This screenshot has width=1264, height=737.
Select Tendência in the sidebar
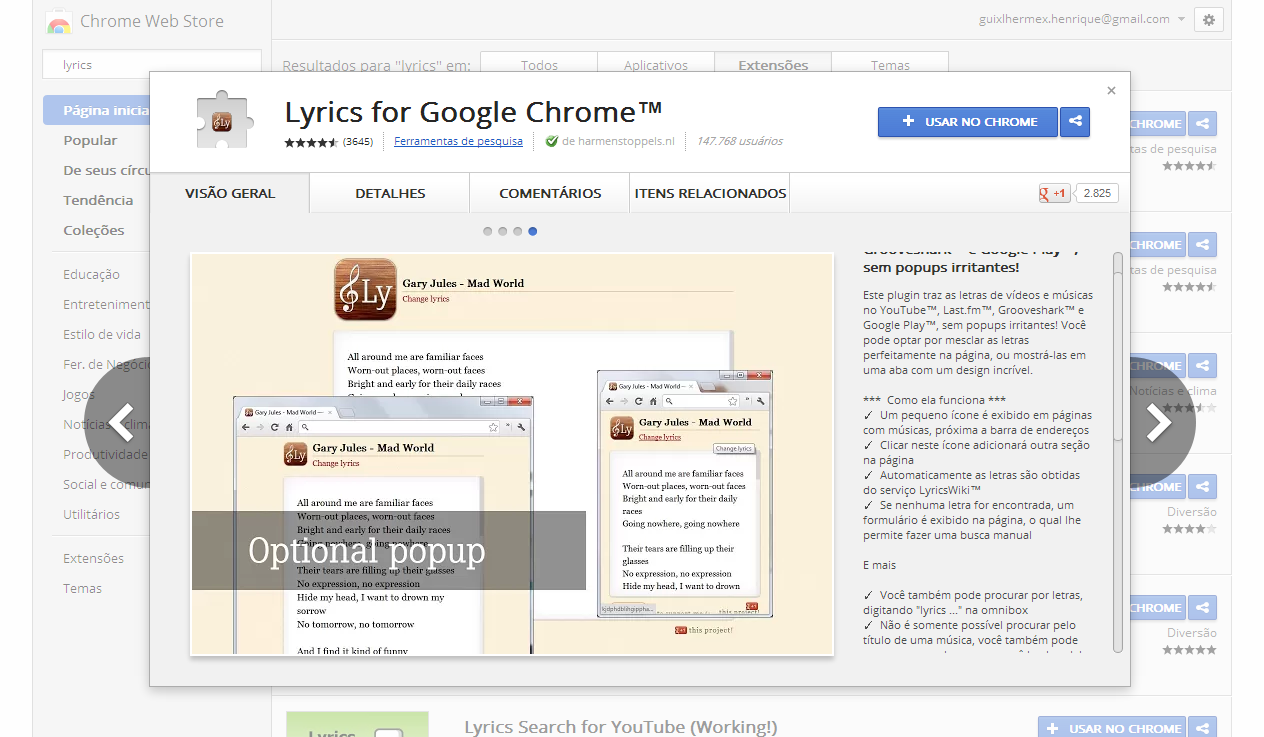[x=98, y=201]
